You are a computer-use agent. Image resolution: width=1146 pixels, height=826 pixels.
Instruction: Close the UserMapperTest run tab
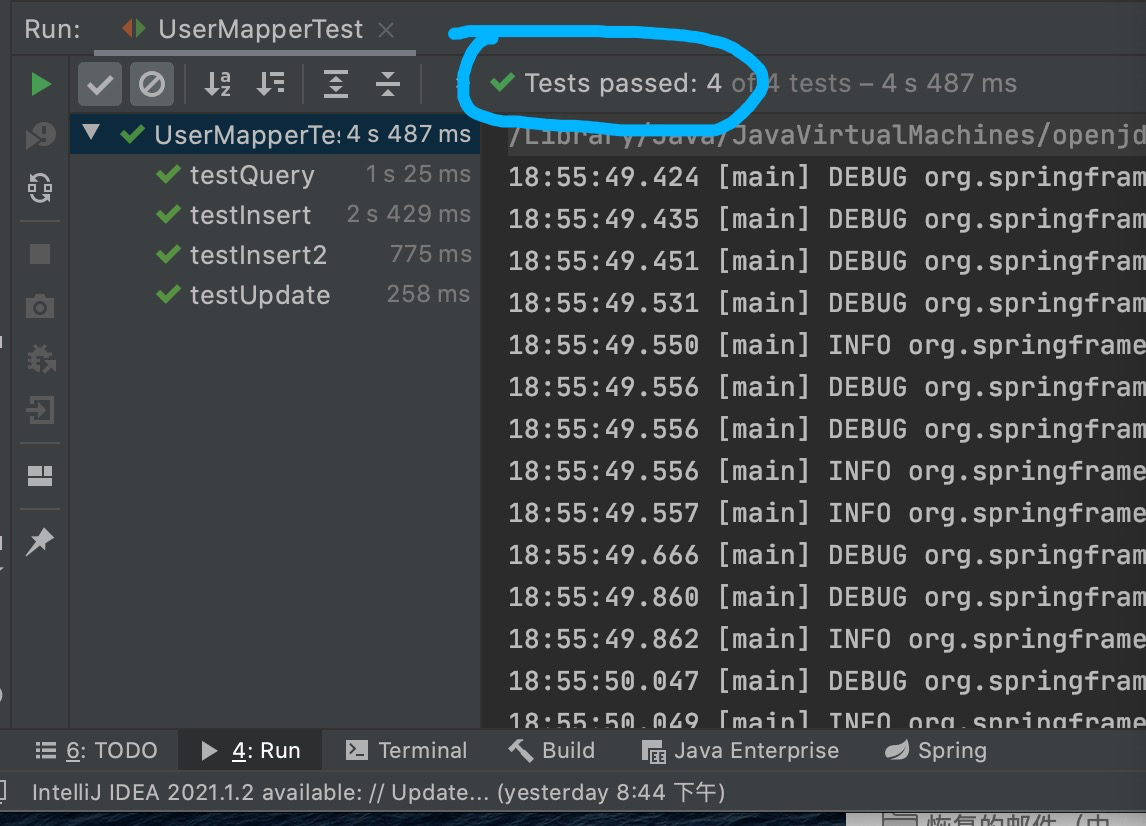click(386, 30)
